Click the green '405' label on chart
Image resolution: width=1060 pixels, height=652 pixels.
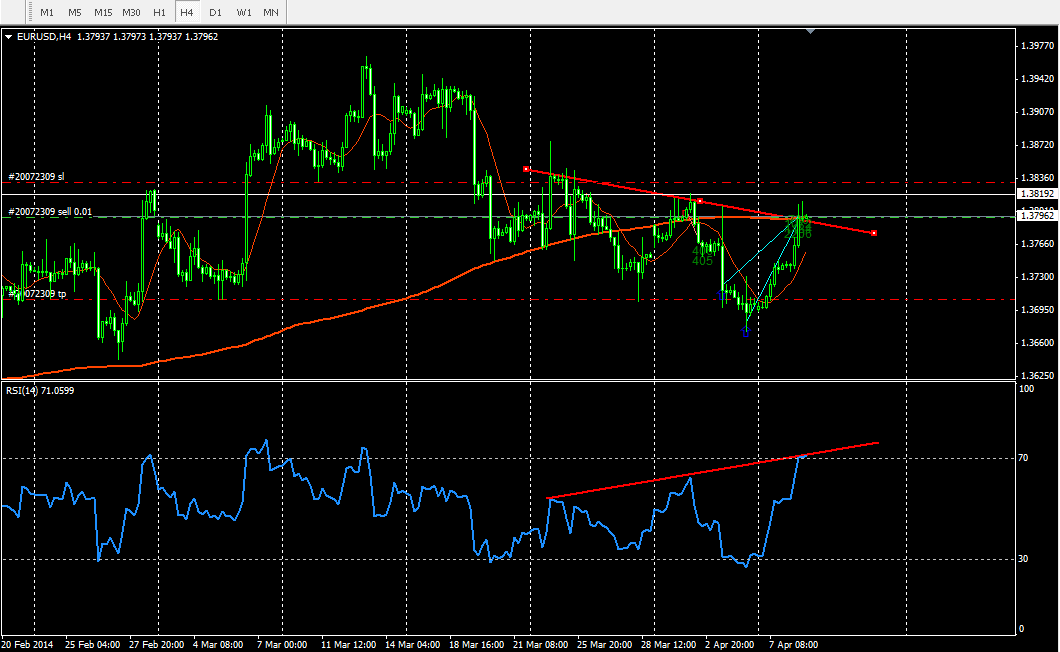point(702,261)
